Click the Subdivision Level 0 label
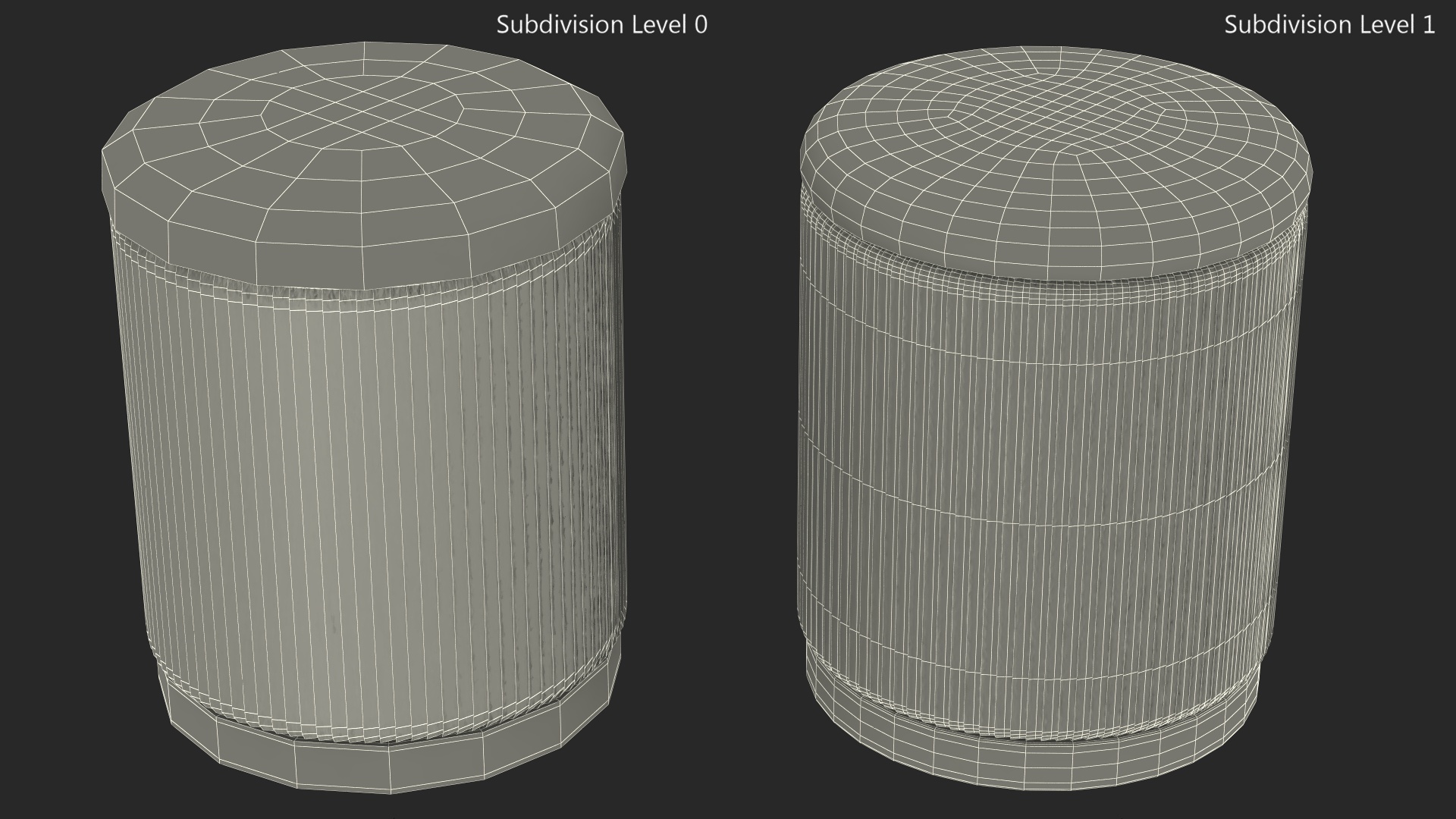The width and height of the screenshot is (1456, 819). [x=601, y=25]
